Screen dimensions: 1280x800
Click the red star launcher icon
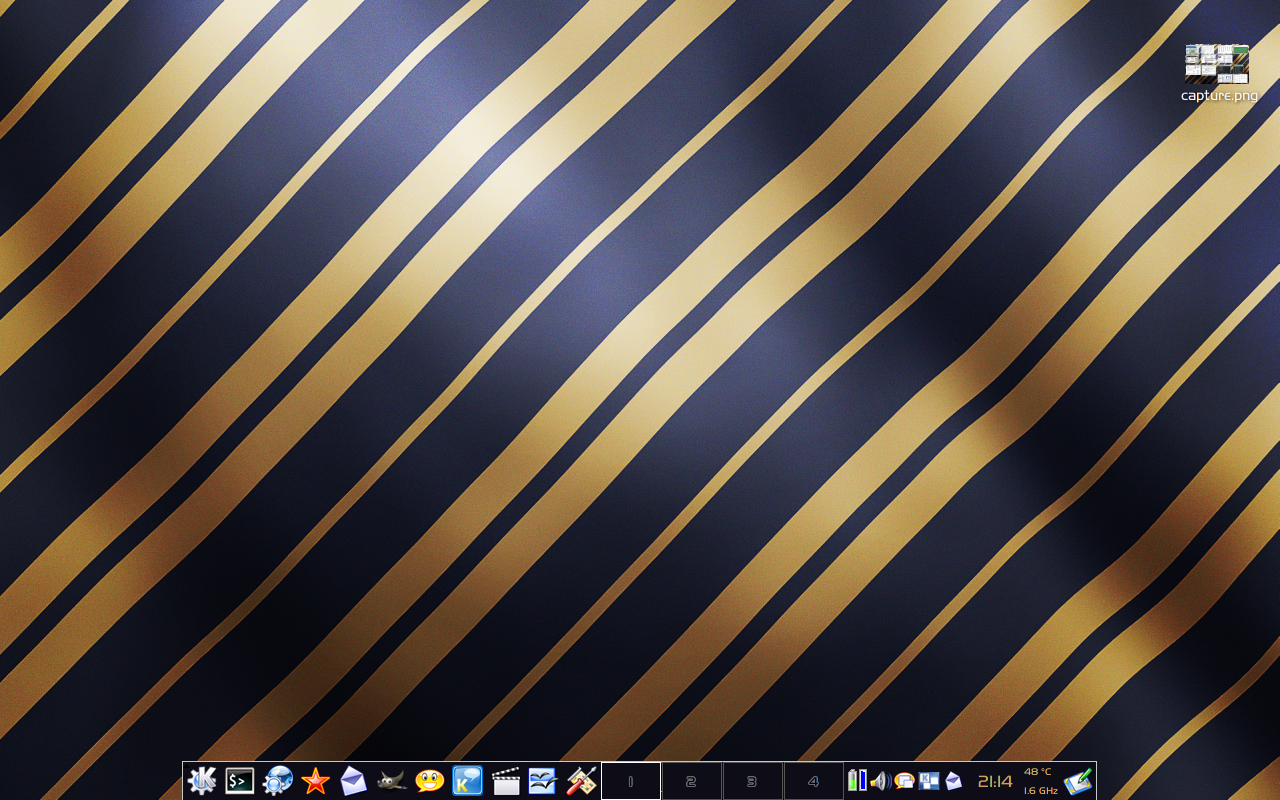pos(316,781)
